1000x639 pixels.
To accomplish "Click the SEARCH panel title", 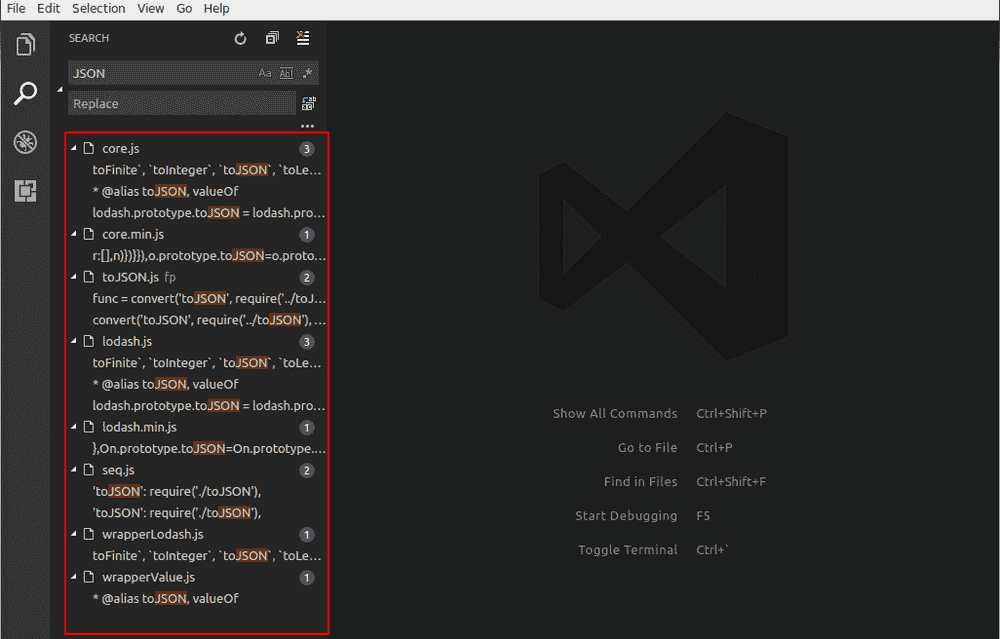I will [89, 38].
